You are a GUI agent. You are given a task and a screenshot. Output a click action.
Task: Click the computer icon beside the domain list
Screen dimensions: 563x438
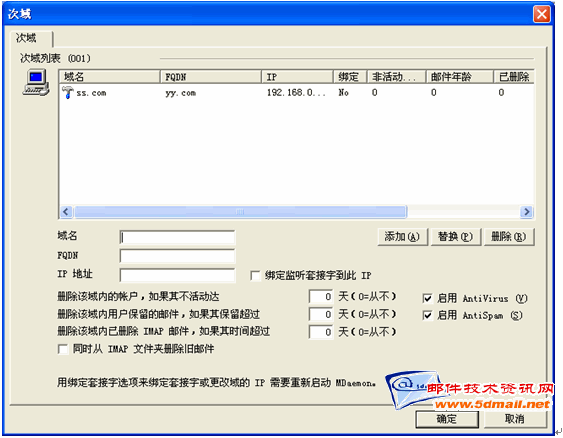coord(36,83)
